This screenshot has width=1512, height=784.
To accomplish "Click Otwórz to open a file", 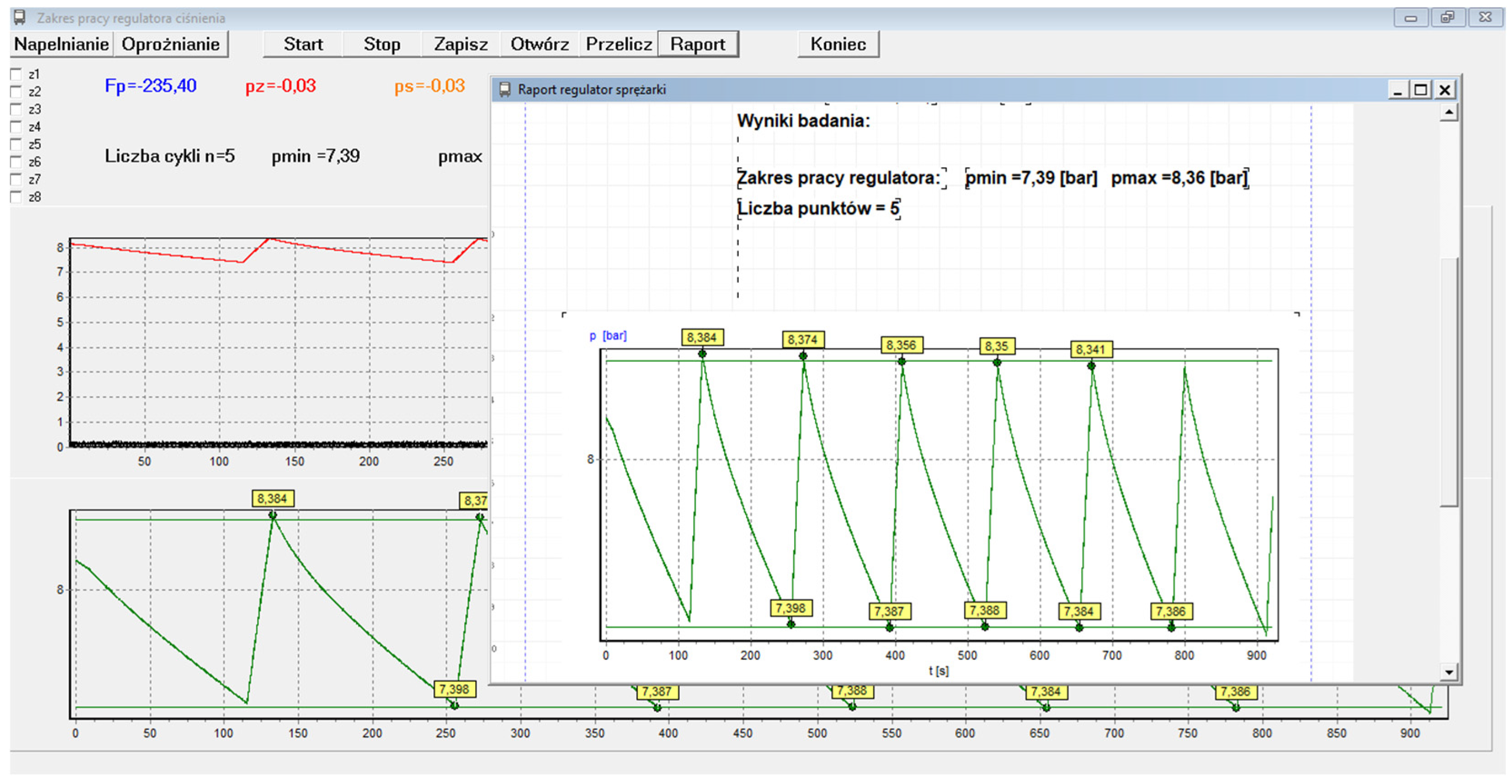I will (x=539, y=44).
